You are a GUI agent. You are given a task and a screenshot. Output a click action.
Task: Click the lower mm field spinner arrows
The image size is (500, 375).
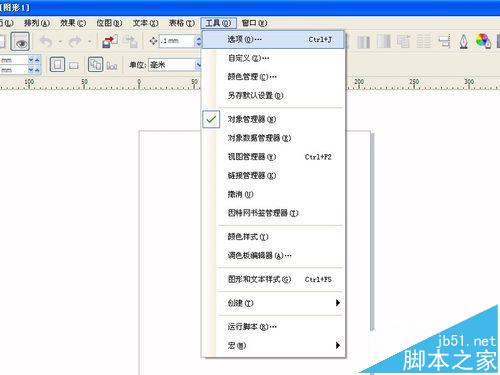[34, 70]
